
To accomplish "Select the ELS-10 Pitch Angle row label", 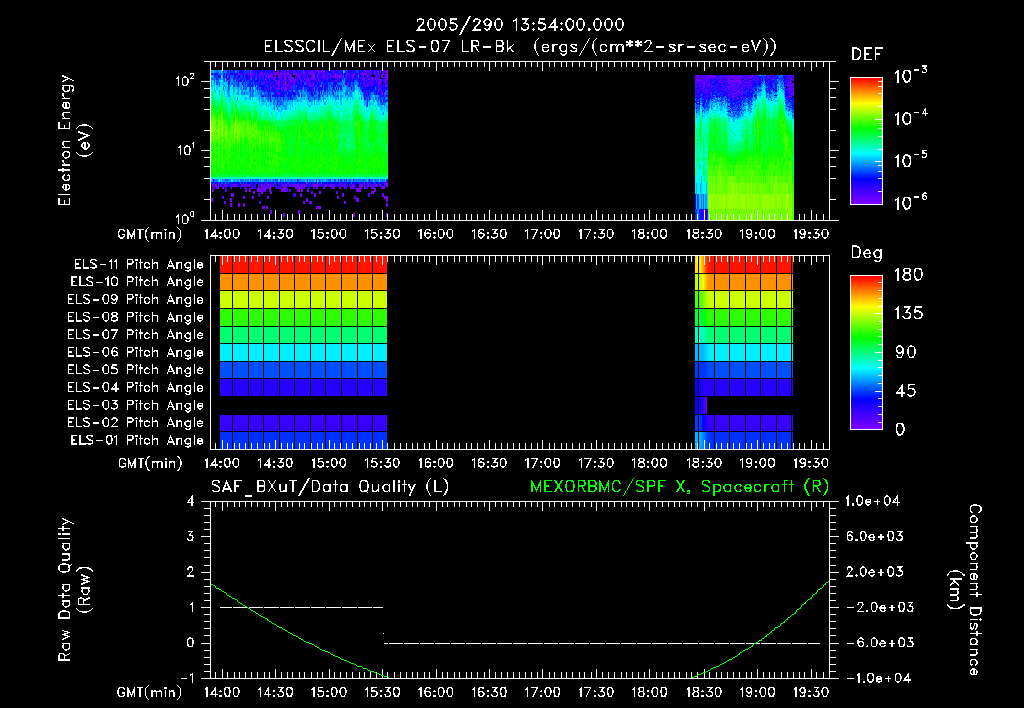I will click(136, 282).
